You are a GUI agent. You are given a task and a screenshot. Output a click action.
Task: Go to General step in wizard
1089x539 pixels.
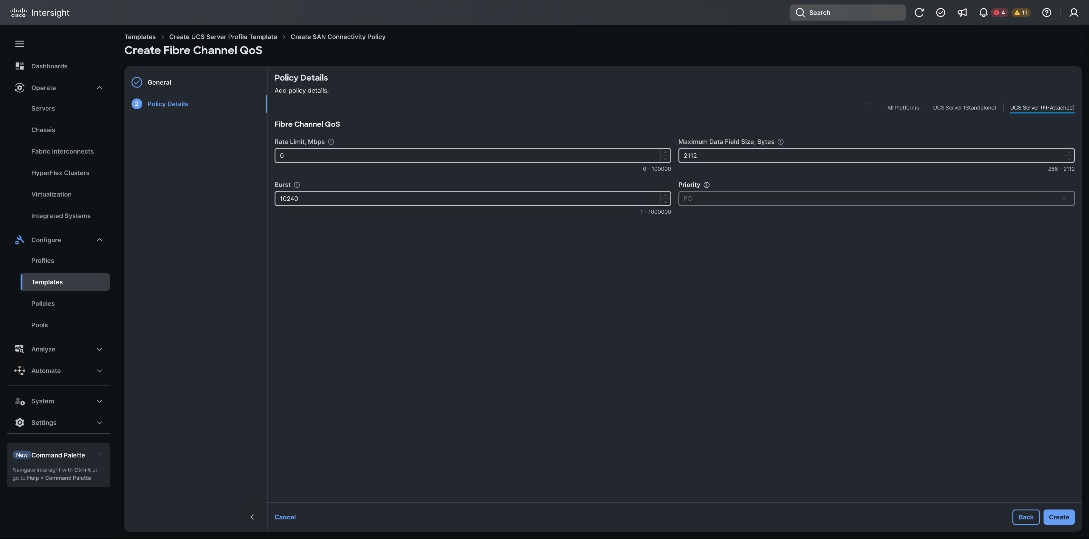click(x=159, y=82)
